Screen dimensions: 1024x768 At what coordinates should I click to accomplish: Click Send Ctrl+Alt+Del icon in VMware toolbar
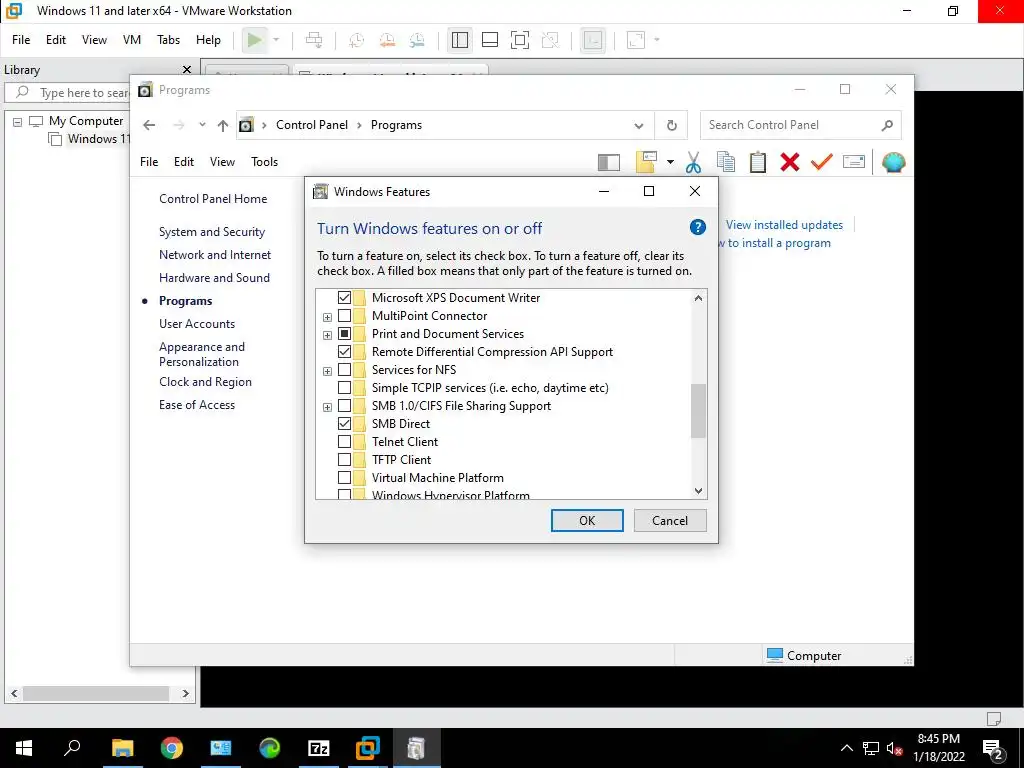pos(314,40)
